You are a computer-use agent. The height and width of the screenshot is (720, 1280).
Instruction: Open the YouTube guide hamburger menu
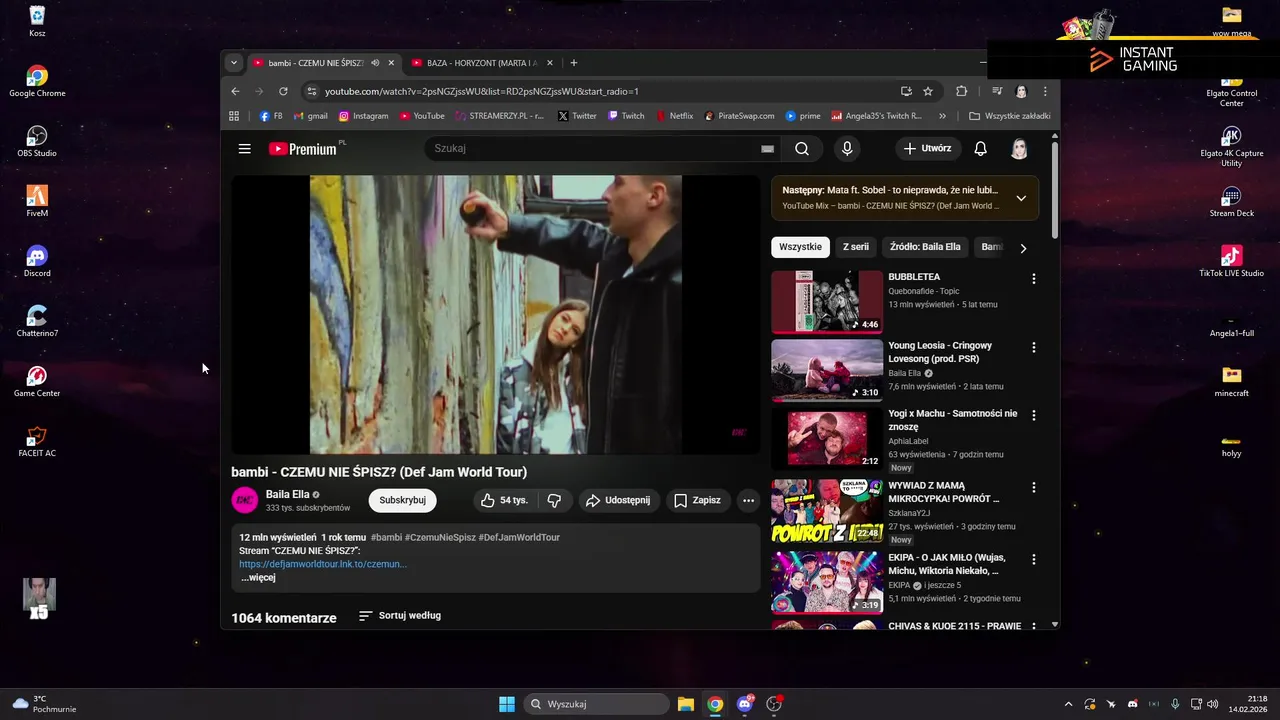point(244,149)
